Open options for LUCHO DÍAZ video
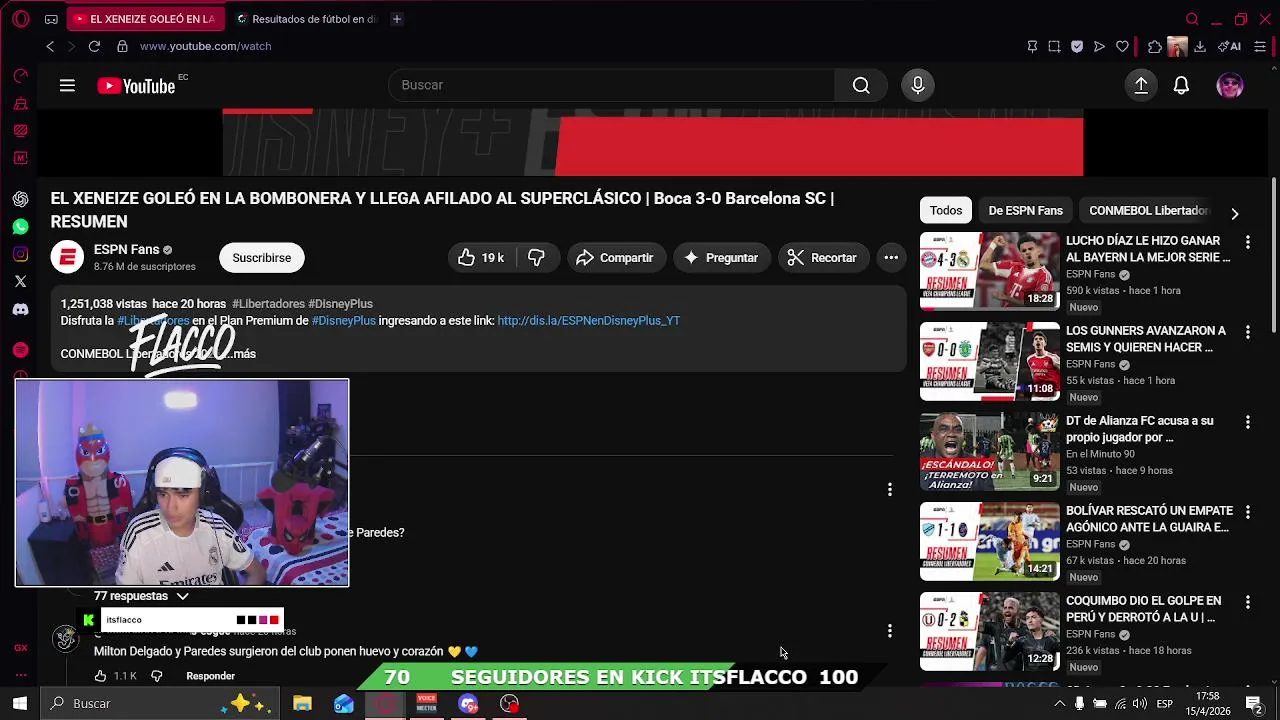 point(1247,242)
